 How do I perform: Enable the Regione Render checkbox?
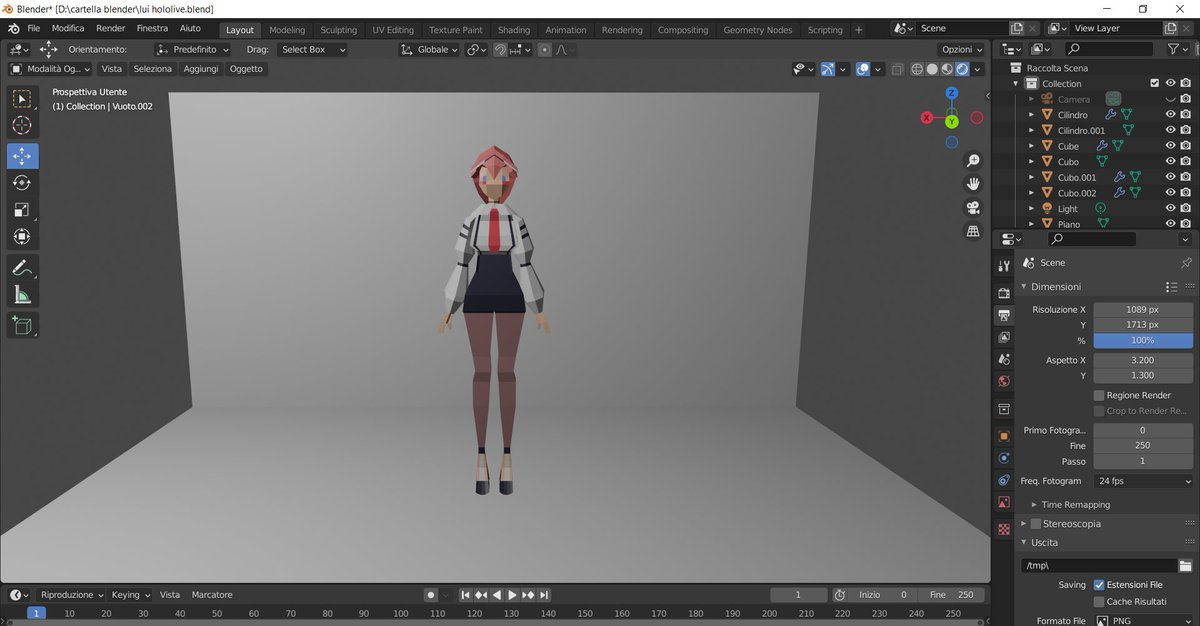coord(1099,395)
